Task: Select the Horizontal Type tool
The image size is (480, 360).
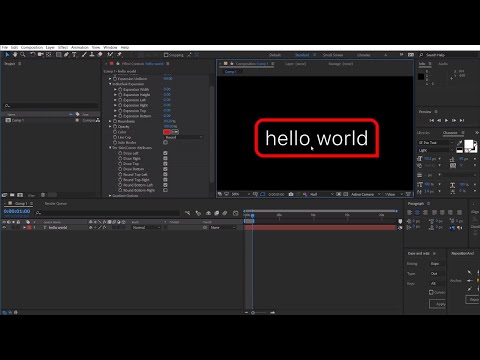Action: pos(74,55)
